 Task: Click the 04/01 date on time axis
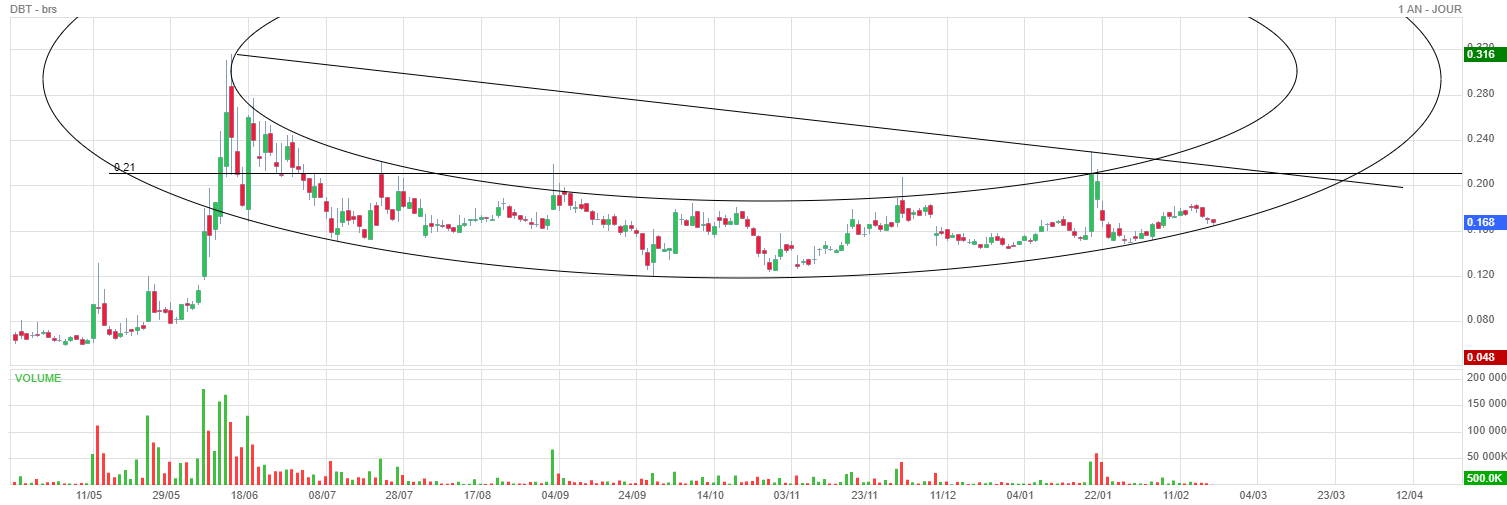click(1020, 495)
